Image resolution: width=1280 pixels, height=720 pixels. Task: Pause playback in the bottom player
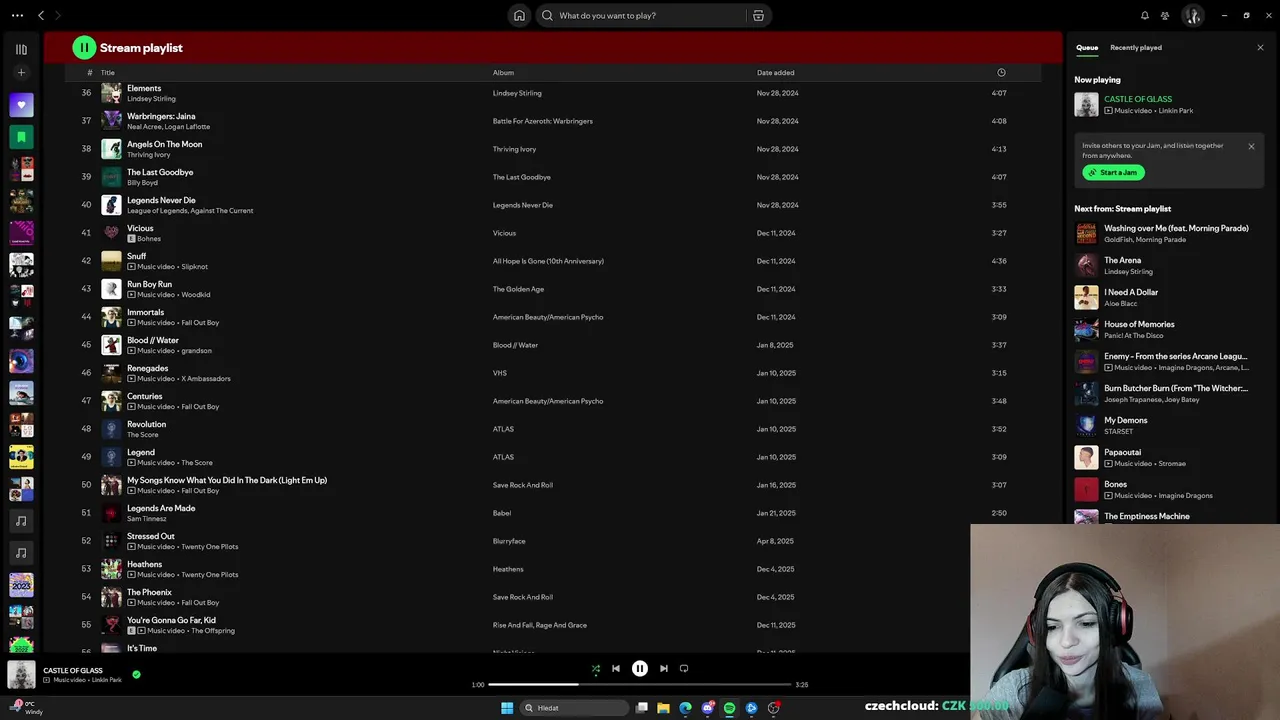point(640,668)
